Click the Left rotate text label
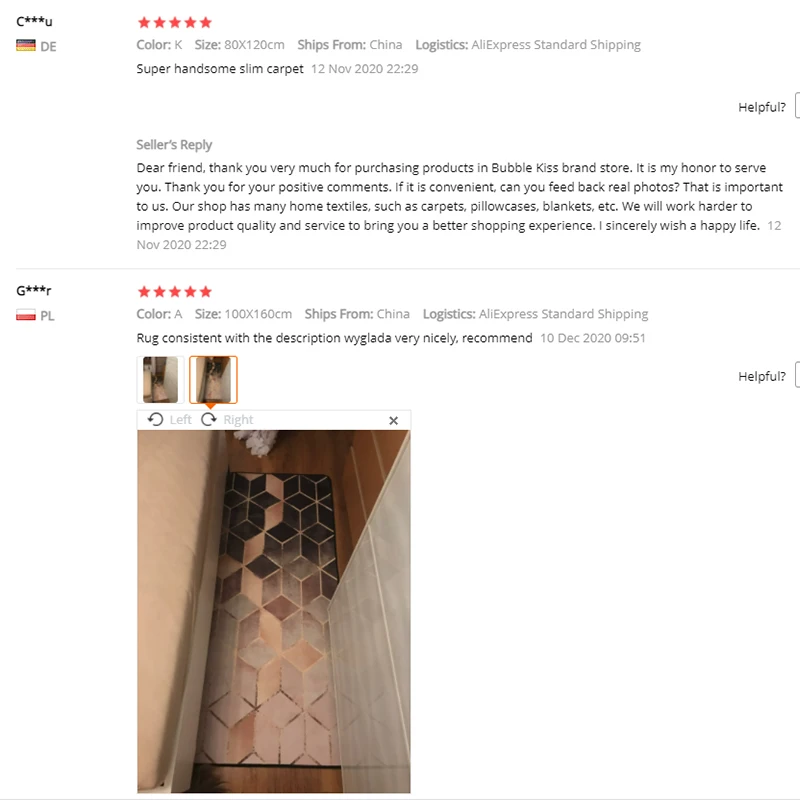The height and width of the screenshot is (800, 800). [x=181, y=419]
